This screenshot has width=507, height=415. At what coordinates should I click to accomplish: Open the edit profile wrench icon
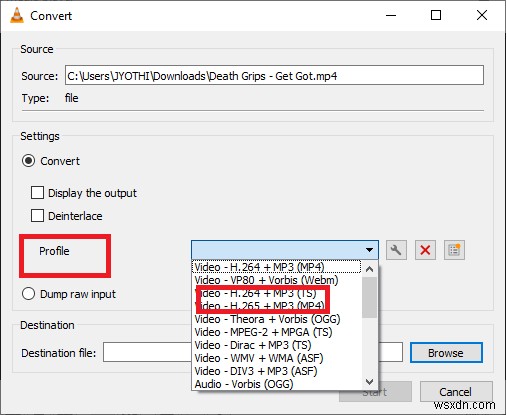coord(396,250)
